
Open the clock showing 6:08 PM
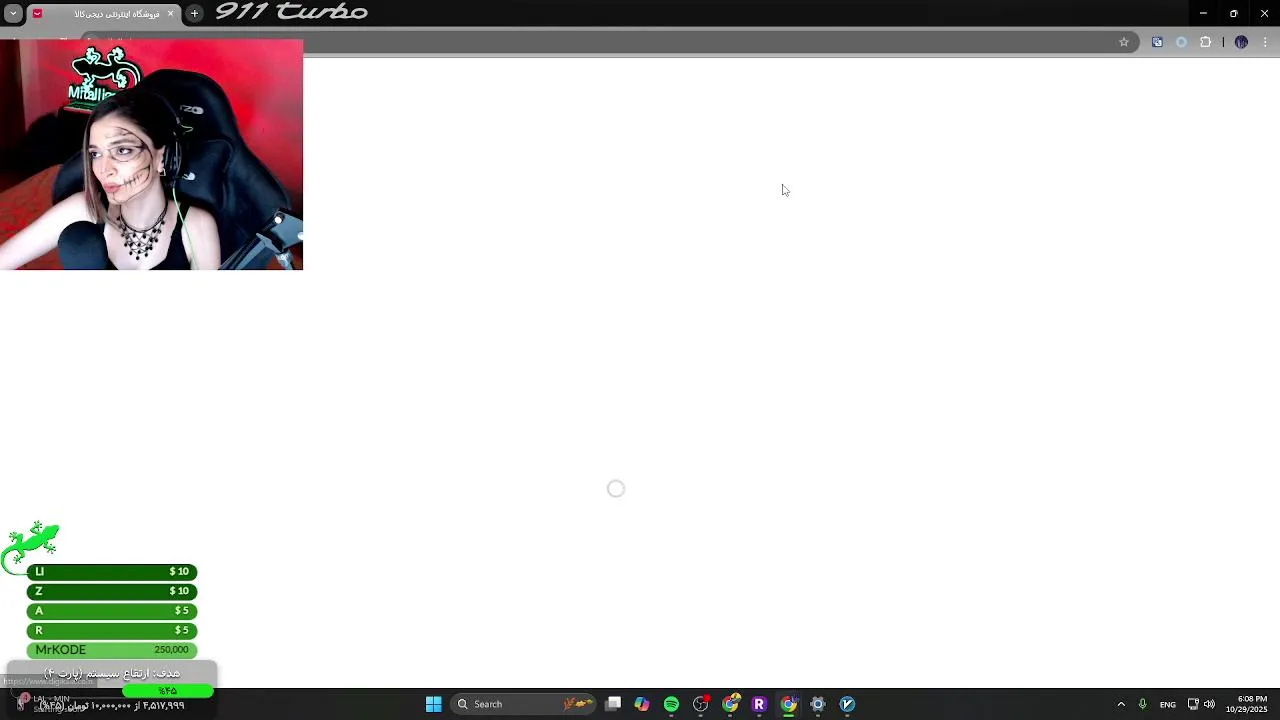pos(1247,704)
